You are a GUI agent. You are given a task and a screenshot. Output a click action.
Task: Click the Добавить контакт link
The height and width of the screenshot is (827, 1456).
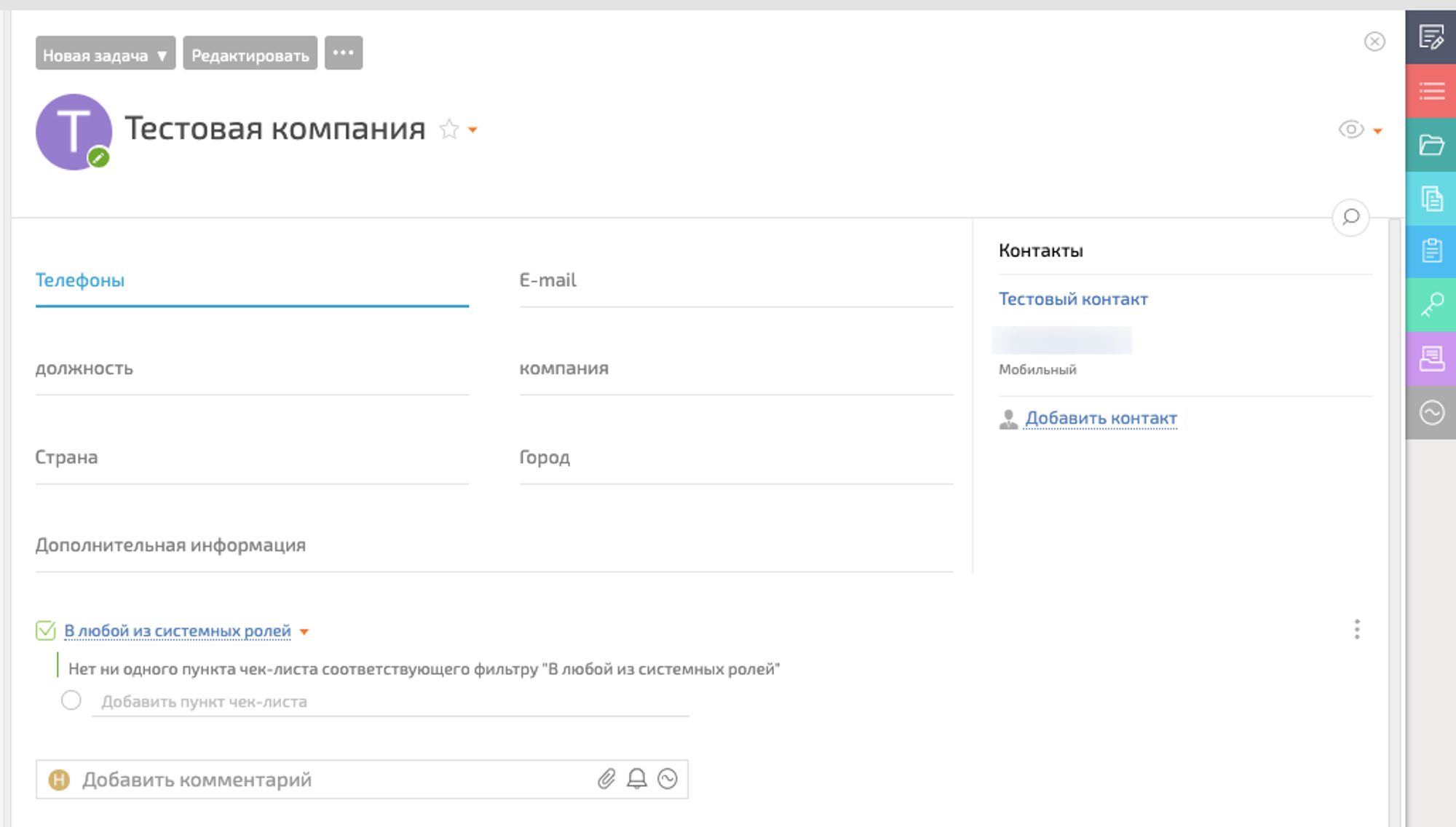pyautogui.click(x=1101, y=419)
